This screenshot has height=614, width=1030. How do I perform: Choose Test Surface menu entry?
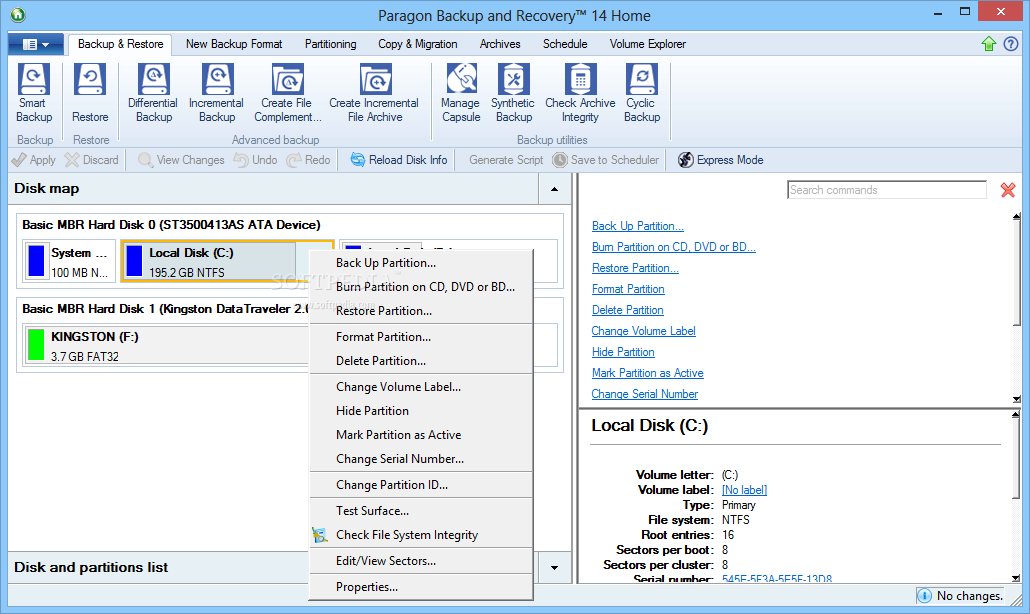[421, 511]
